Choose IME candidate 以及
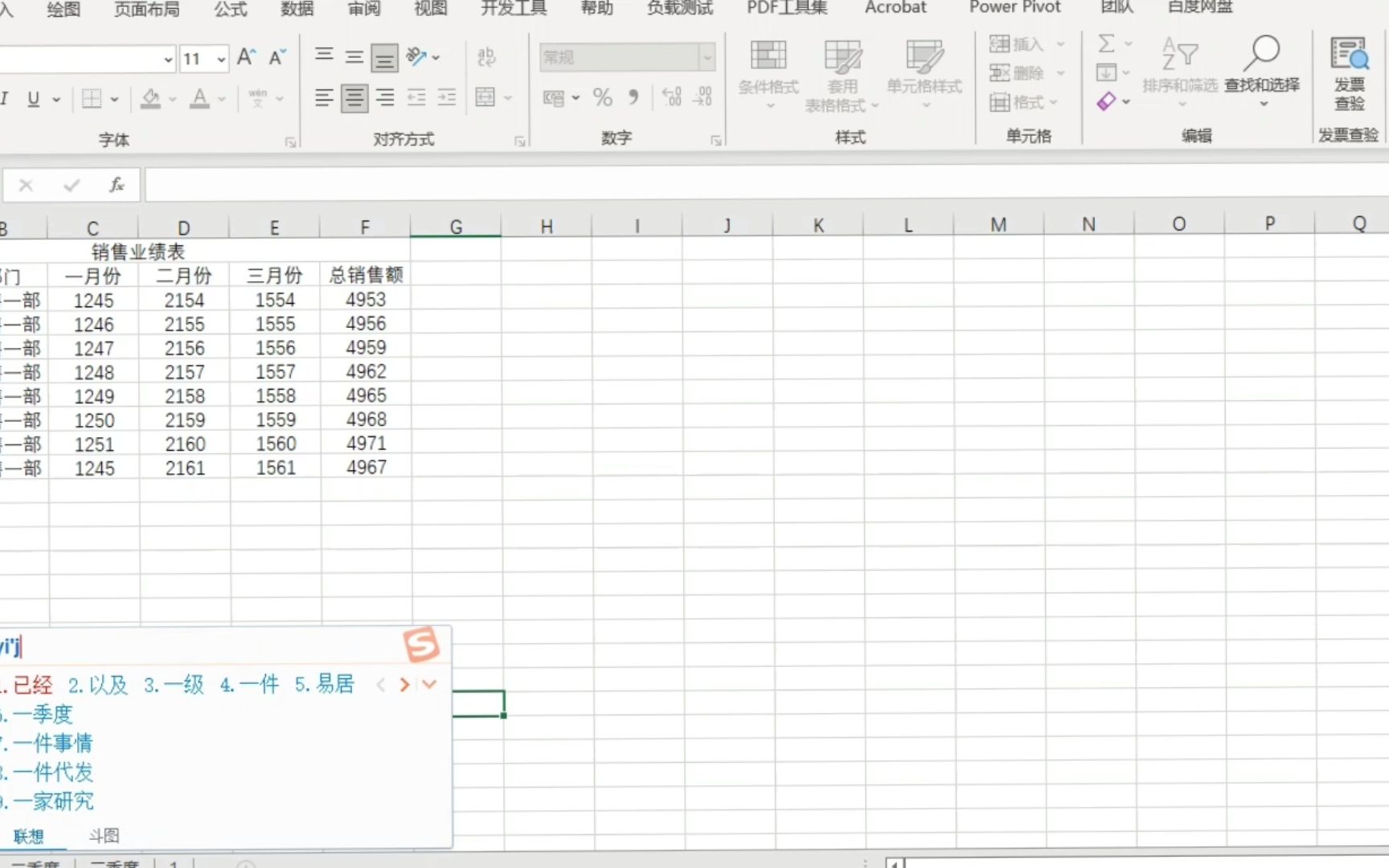Image resolution: width=1389 pixels, height=868 pixels. (98, 685)
